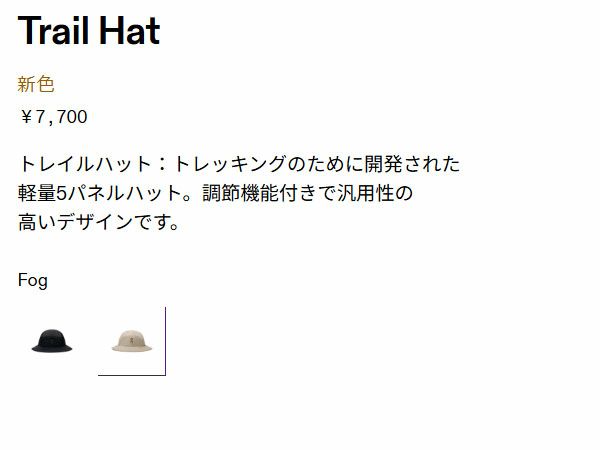This screenshot has width=600, height=450.
Task: Click the colon after トレイルハット
Action: (163, 164)
